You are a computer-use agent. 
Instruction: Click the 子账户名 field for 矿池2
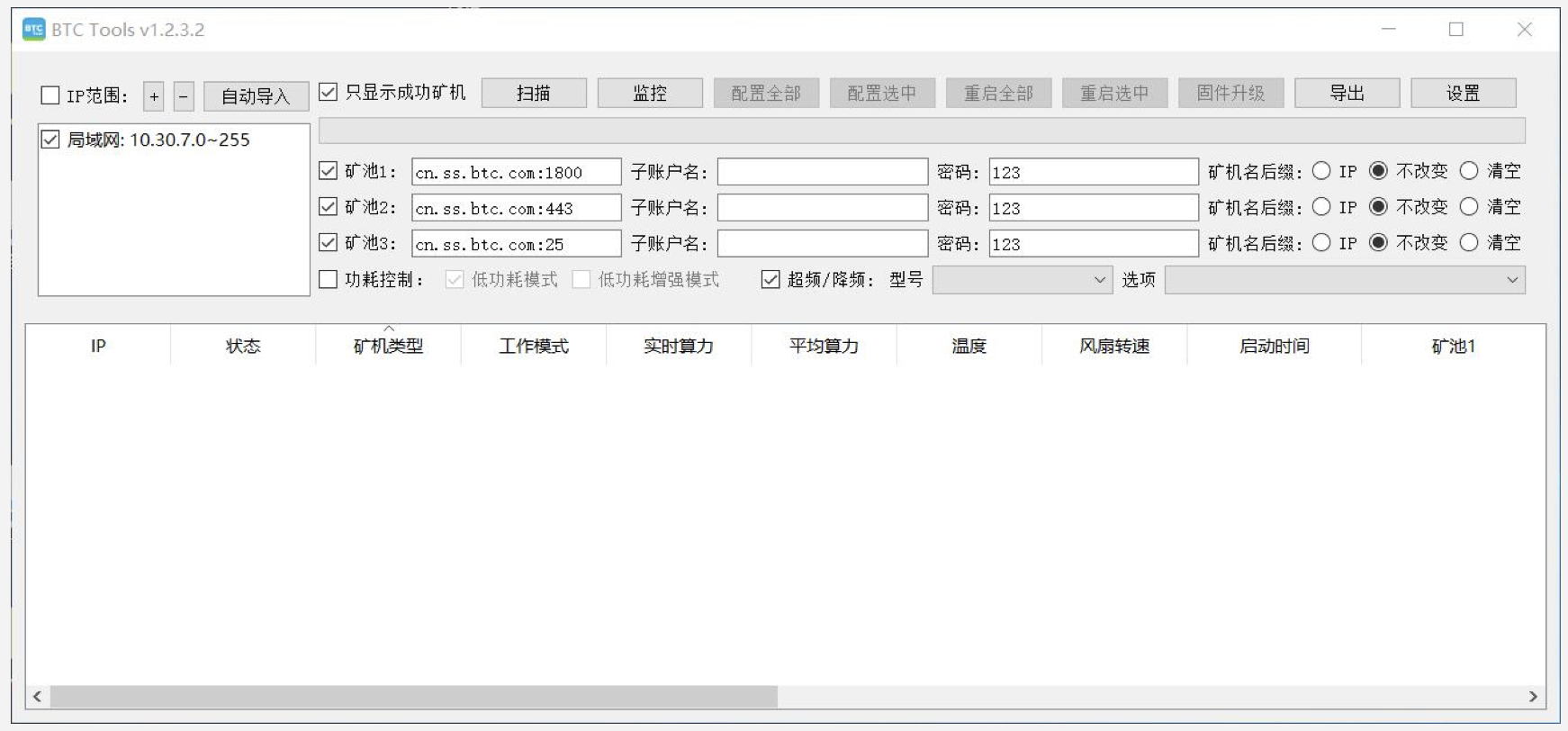coord(823,208)
